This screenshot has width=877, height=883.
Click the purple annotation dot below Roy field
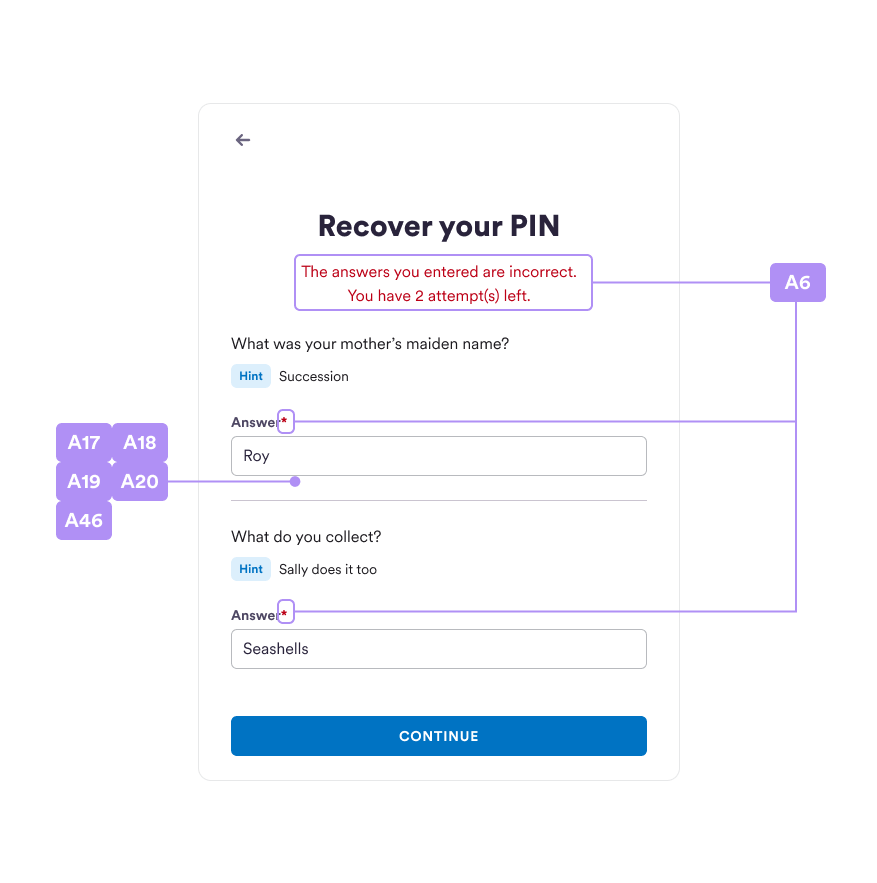pos(295,481)
